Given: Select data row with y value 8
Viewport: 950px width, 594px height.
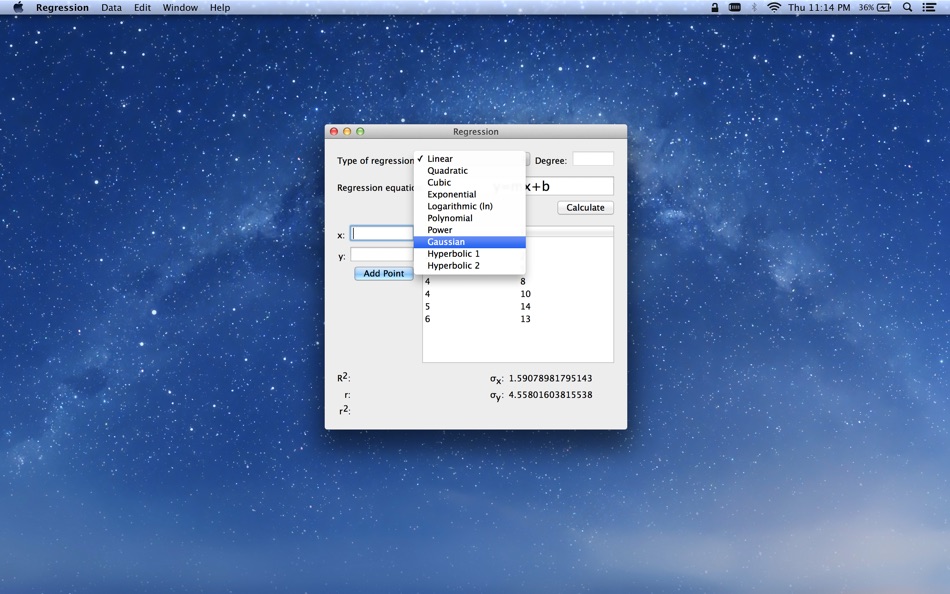Looking at the screenshot, I should pos(518,281).
